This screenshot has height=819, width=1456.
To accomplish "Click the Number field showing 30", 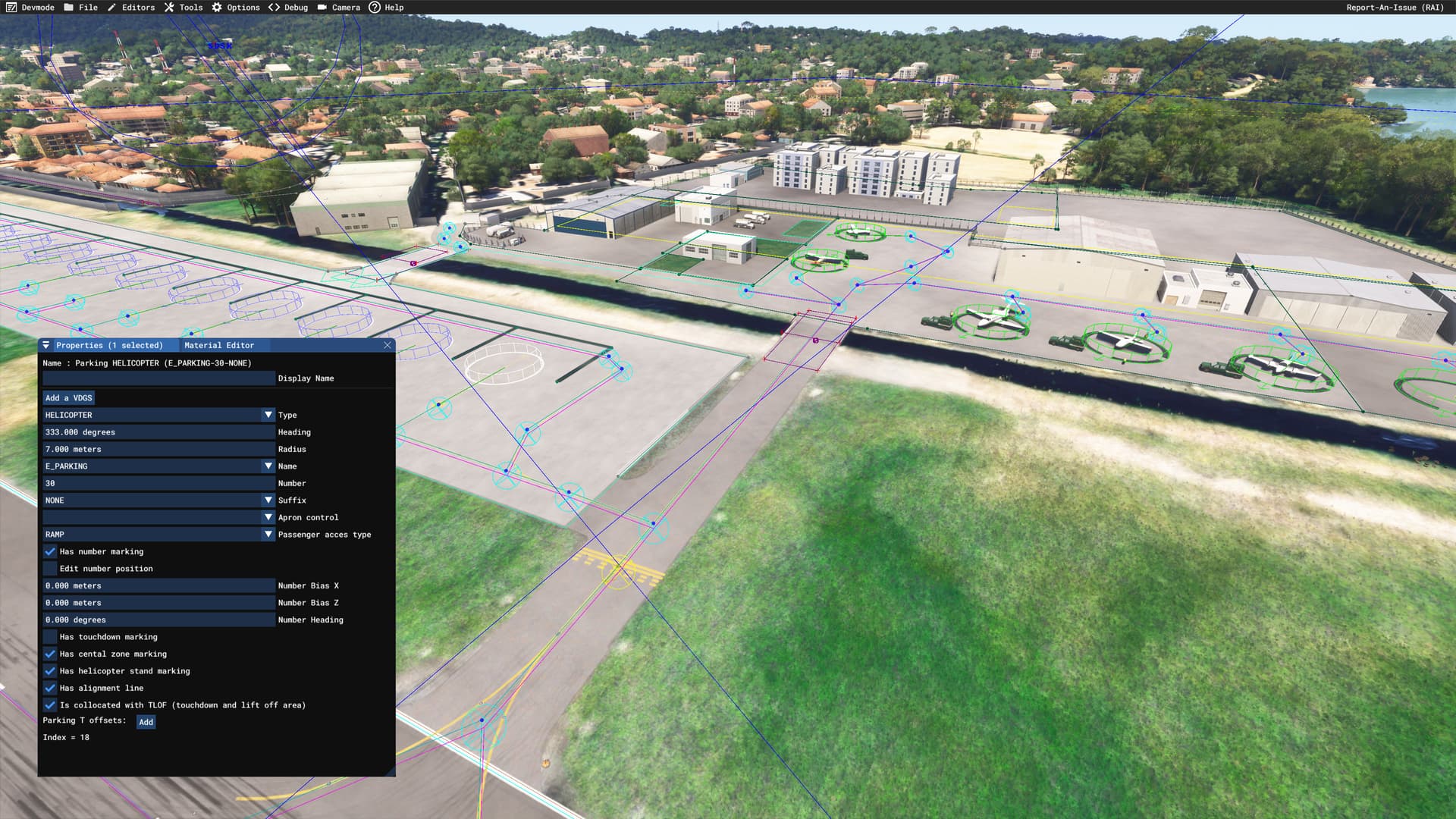I will (158, 483).
